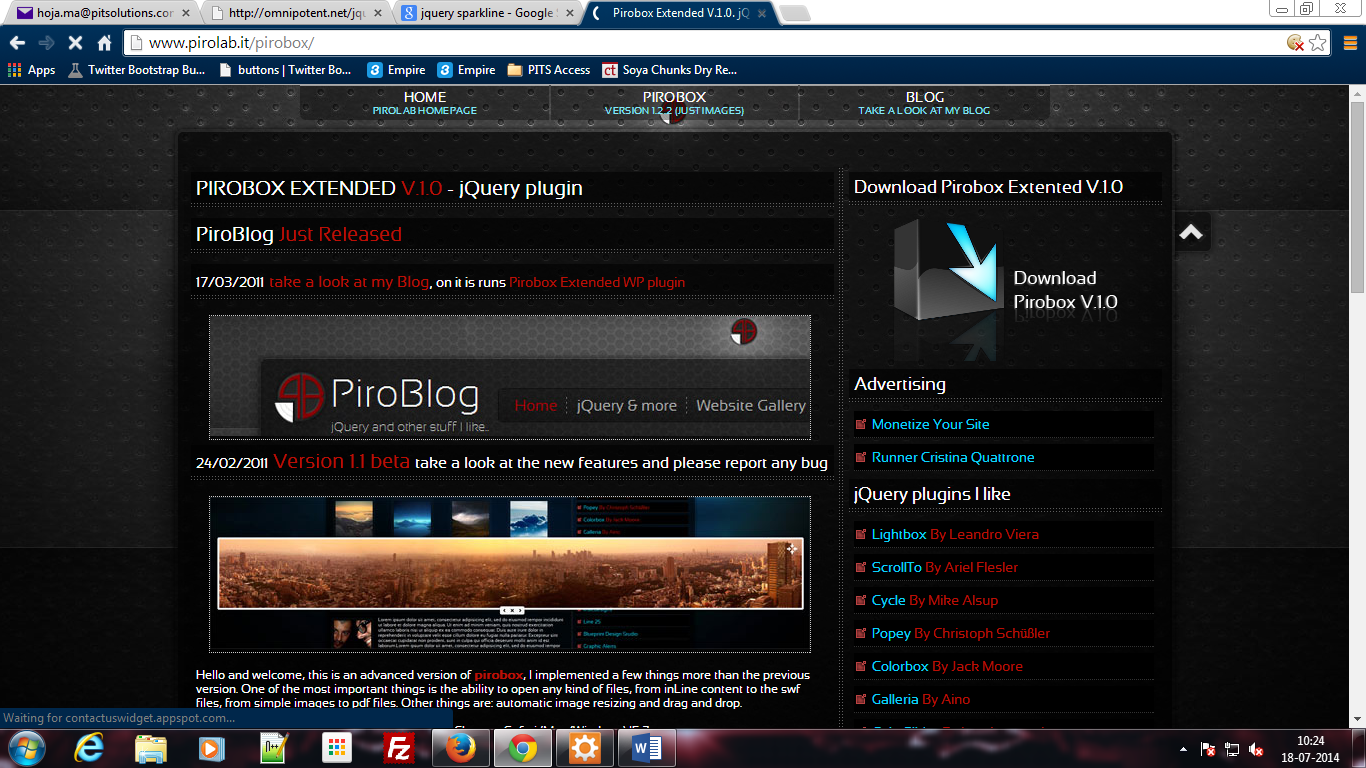
Task: Open the ScrollTo By Ariel Flesler link
Action: pyautogui.click(x=944, y=567)
